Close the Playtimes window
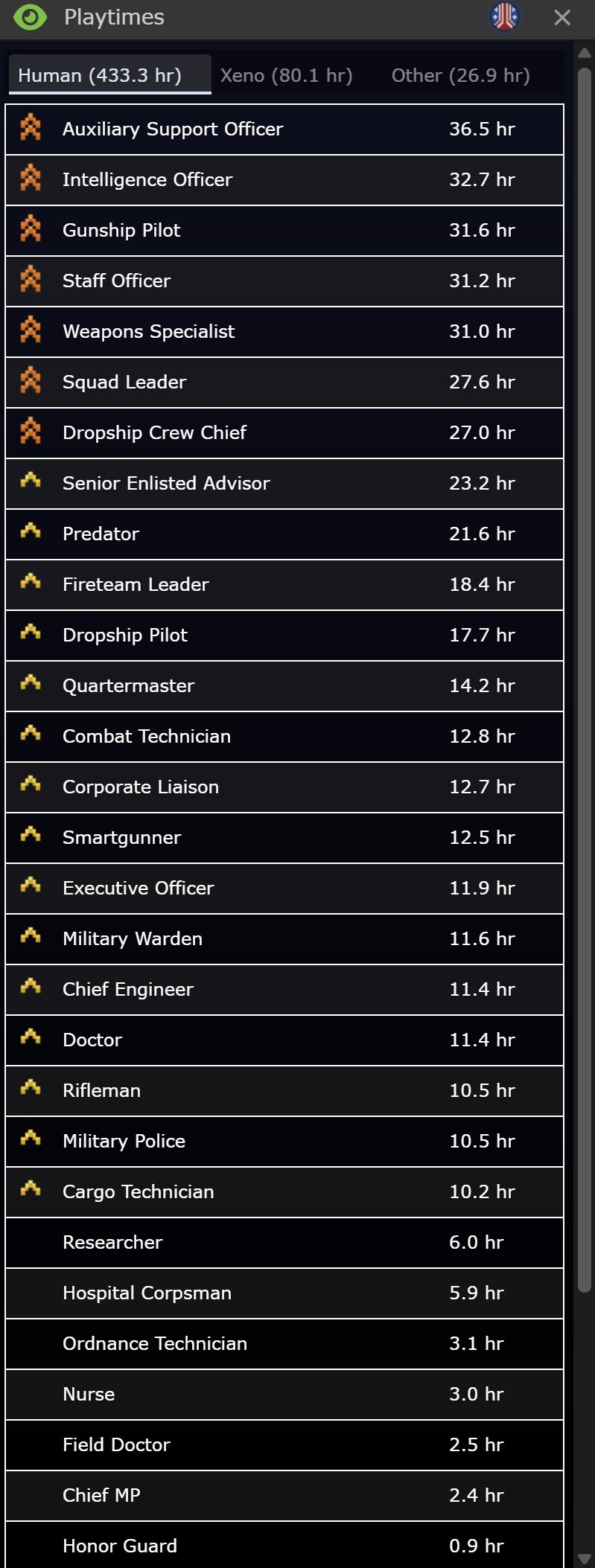This screenshot has height=1568, width=595. coord(562,17)
